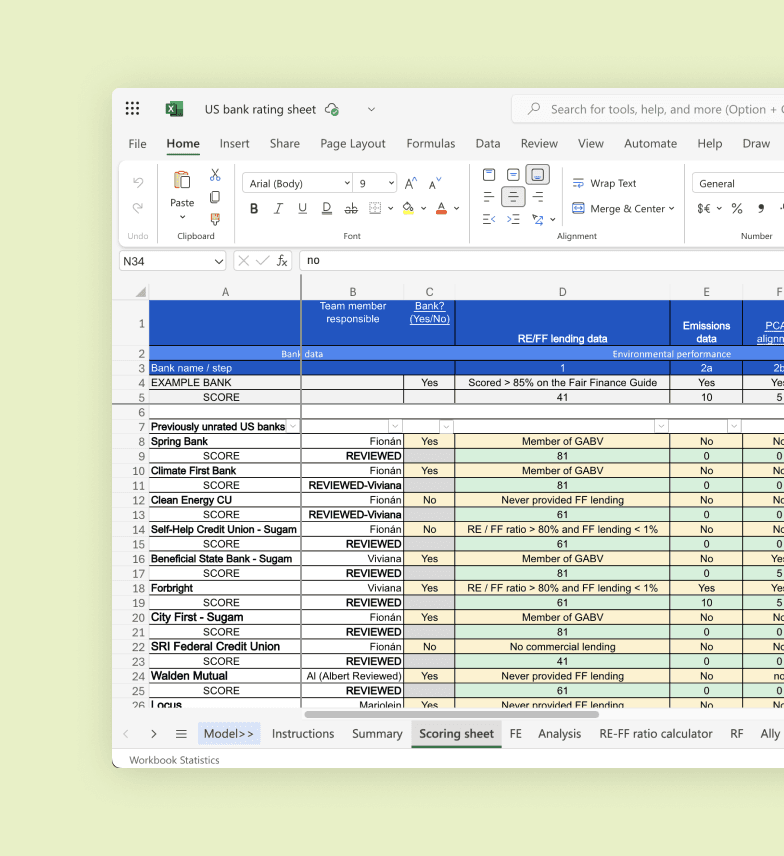Expand the Name Box N34 dropdown

click(x=219, y=261)
